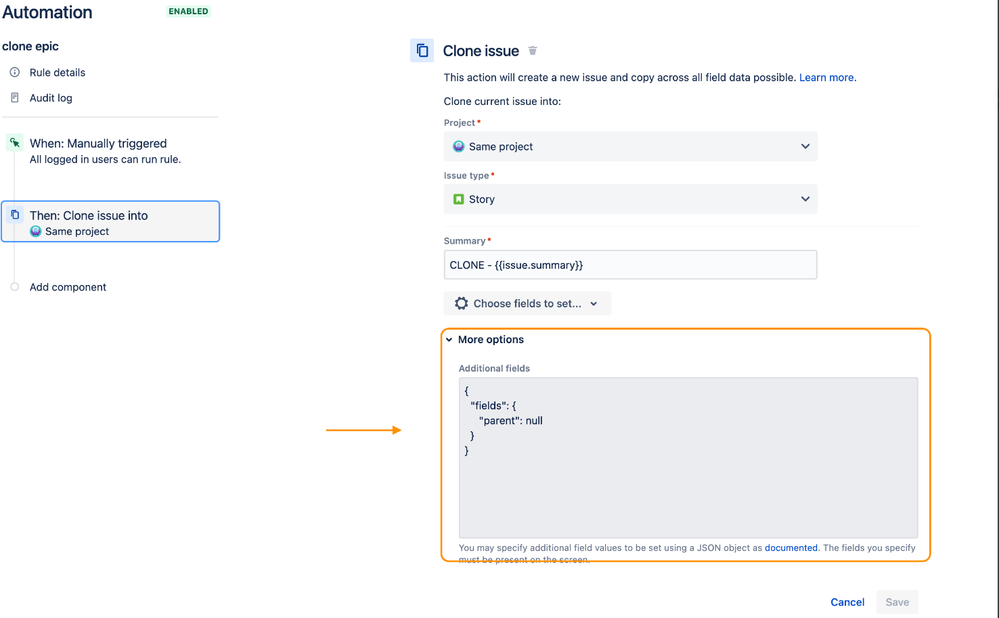The image size is (999, 618).
Task: Select the Then: Clone issue into step
Action: [111, 222]
